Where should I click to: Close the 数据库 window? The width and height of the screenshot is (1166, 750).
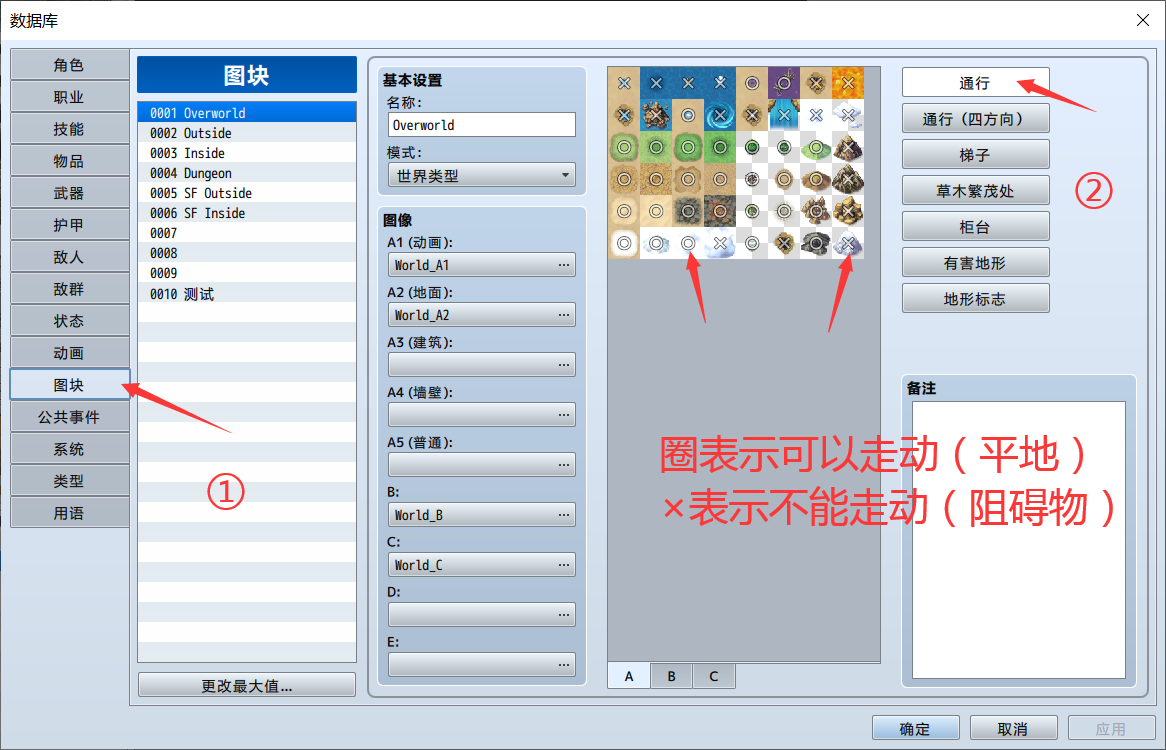coord(1143,20)
